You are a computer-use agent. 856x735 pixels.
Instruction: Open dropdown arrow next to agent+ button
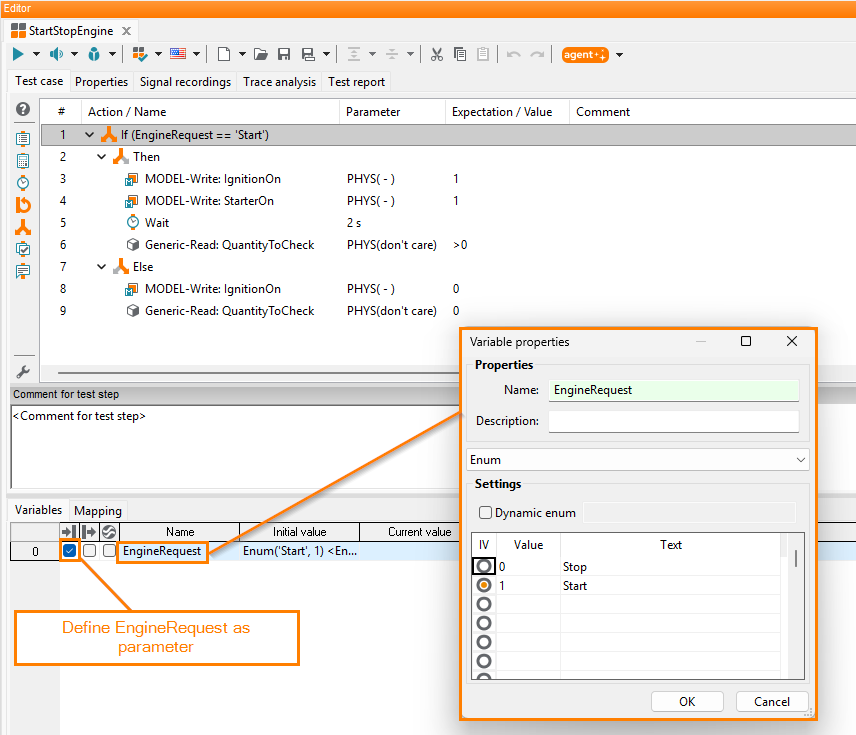[619, 55]
